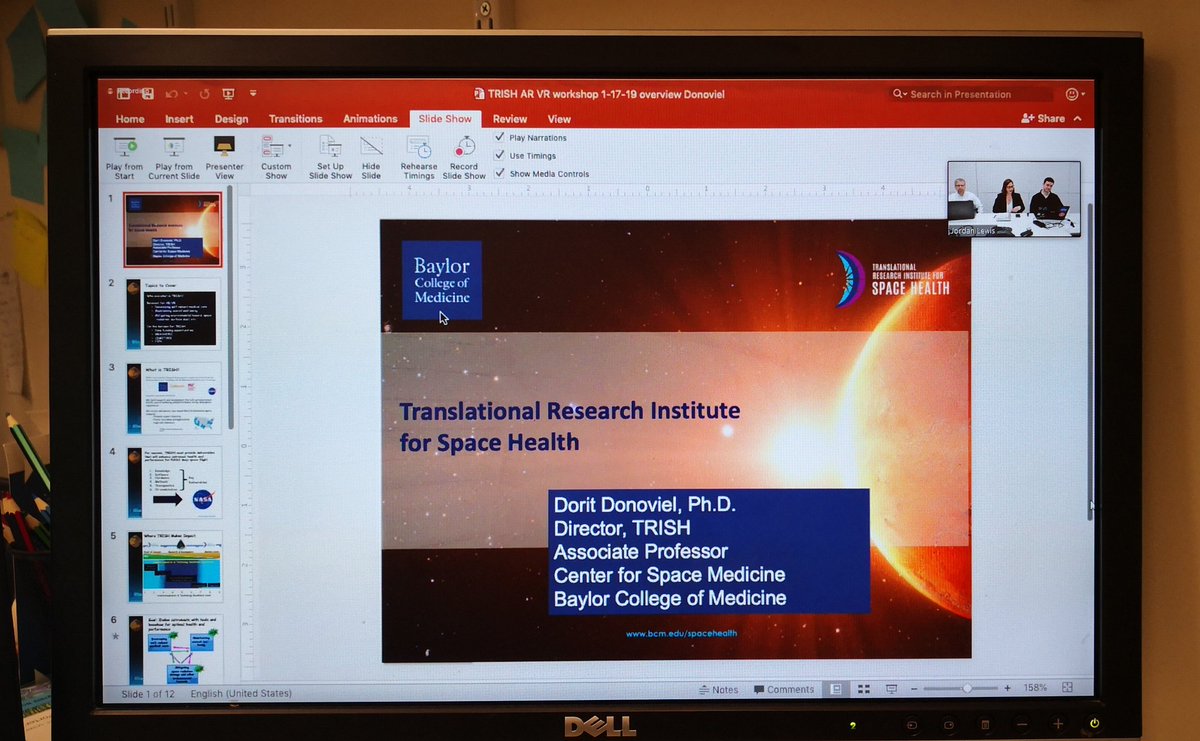Click the Hide Slide icon
This screenshot has width=1200, height=741.
pos(371,146)
